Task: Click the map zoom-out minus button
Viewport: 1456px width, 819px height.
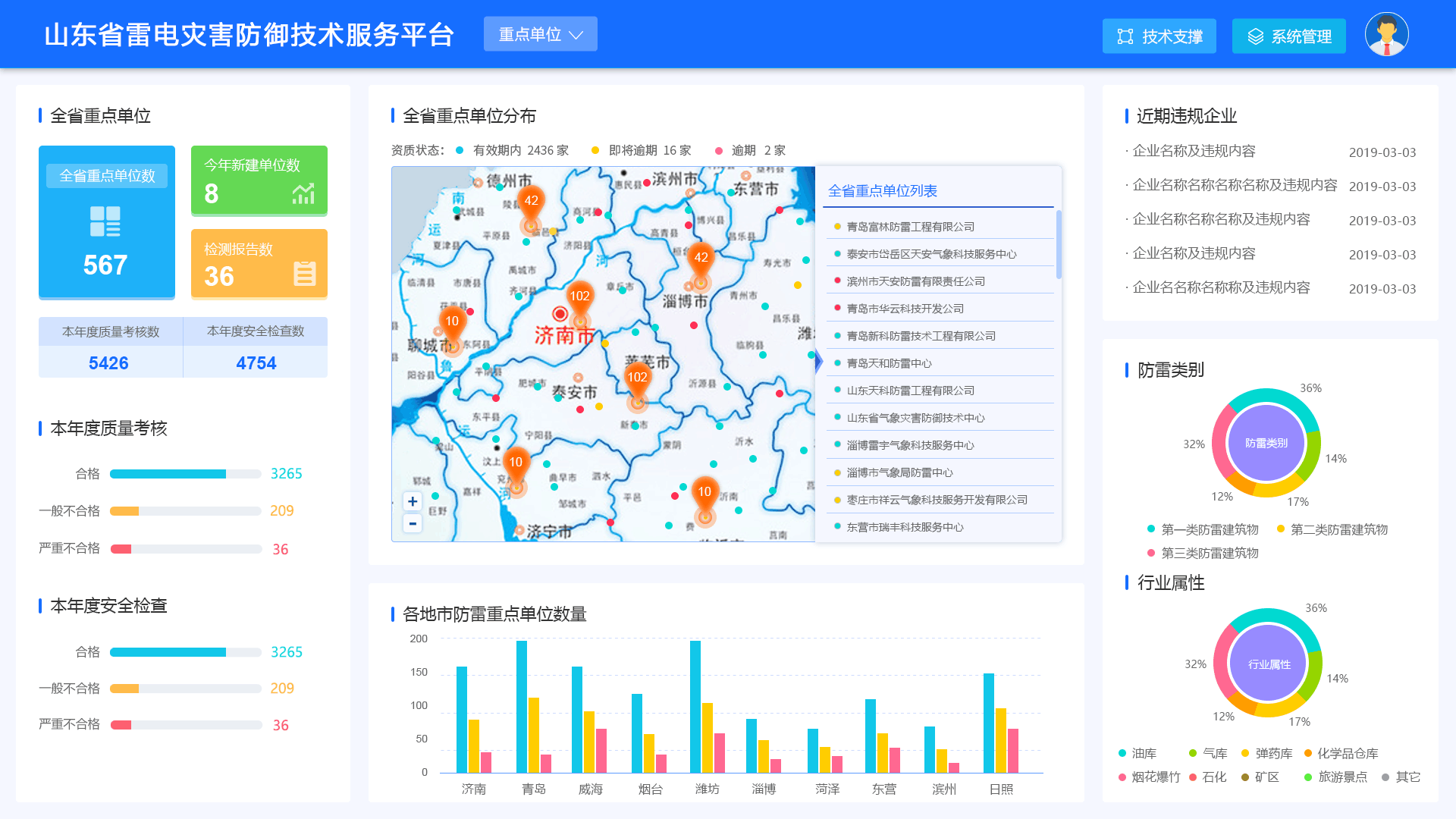Action: (413, 523)
